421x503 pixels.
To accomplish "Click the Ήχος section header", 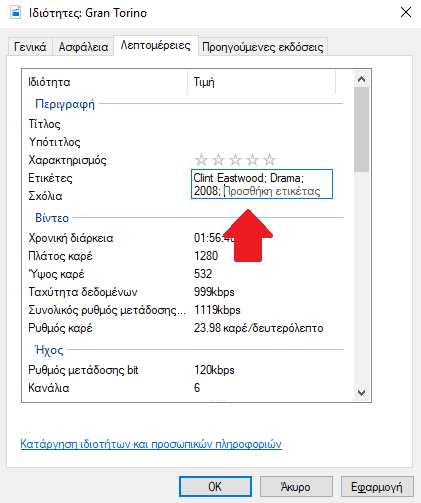I will coord(49,350).
